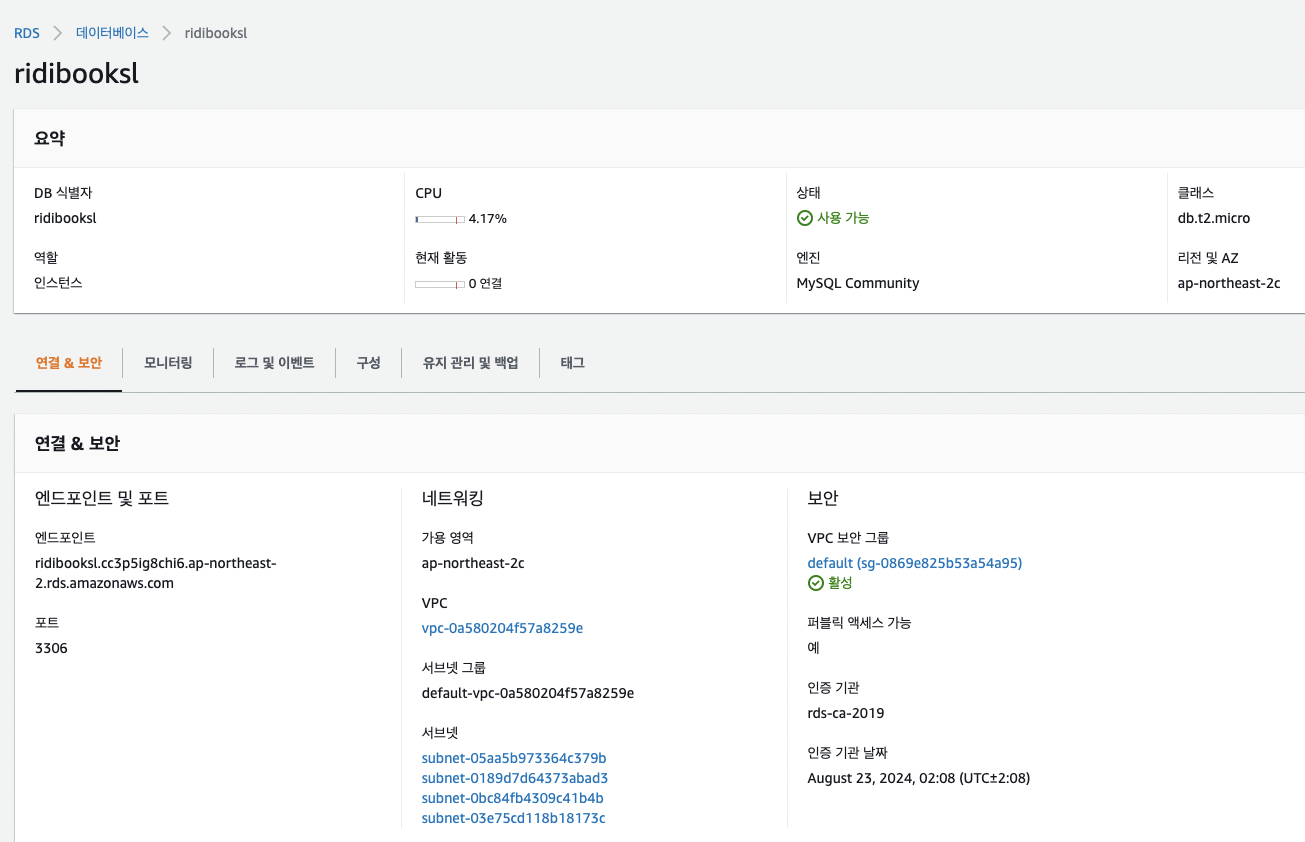This screenshot has height=842, width=1305.
Task: Click the CPU usage bar showing 4.17%
Action: 440,219
